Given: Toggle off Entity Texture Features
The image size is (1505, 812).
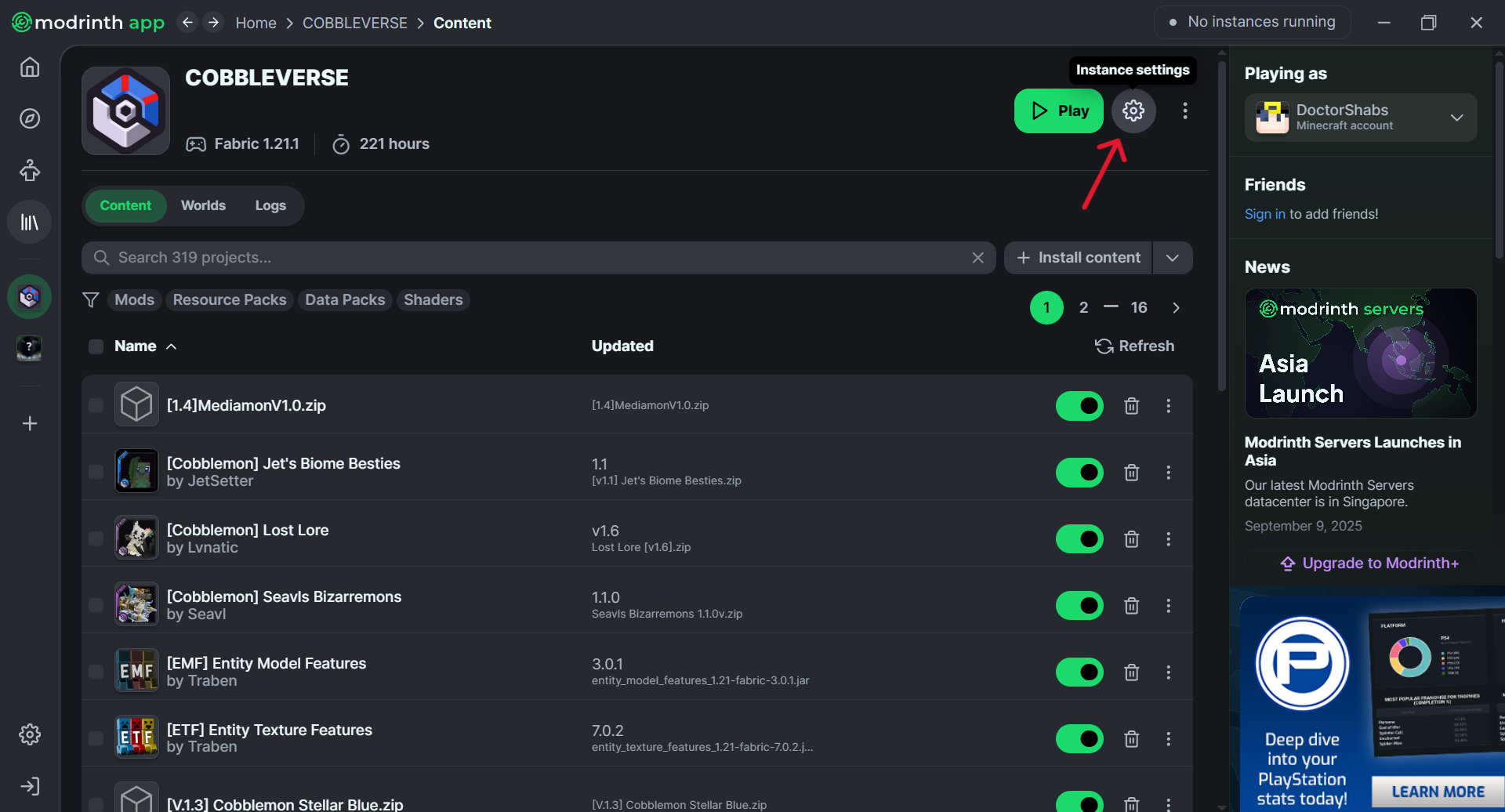Looking at the screenshot, I should pos(1079,739).
